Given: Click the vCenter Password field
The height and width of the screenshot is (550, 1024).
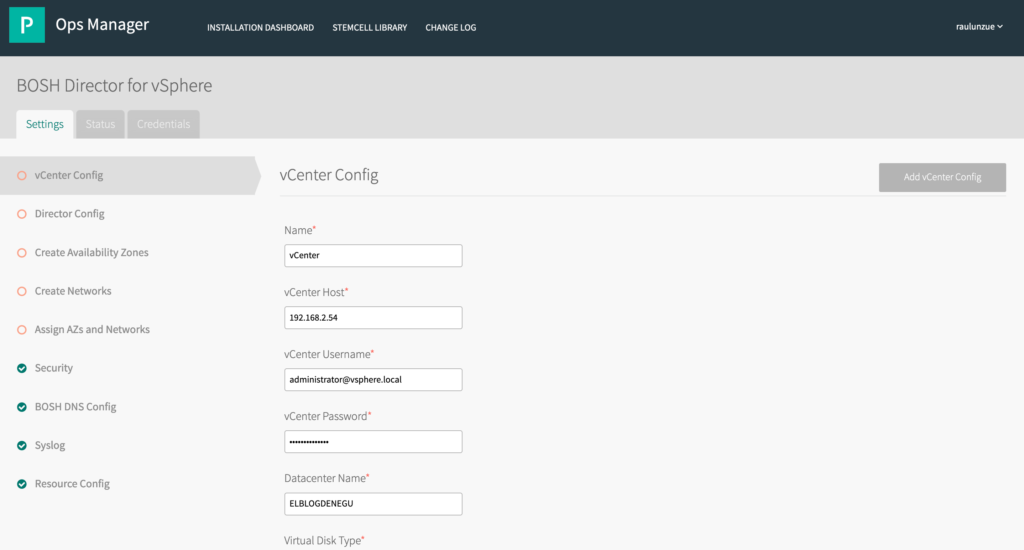Looking at the screenshot, I should [x=373, y=442].
